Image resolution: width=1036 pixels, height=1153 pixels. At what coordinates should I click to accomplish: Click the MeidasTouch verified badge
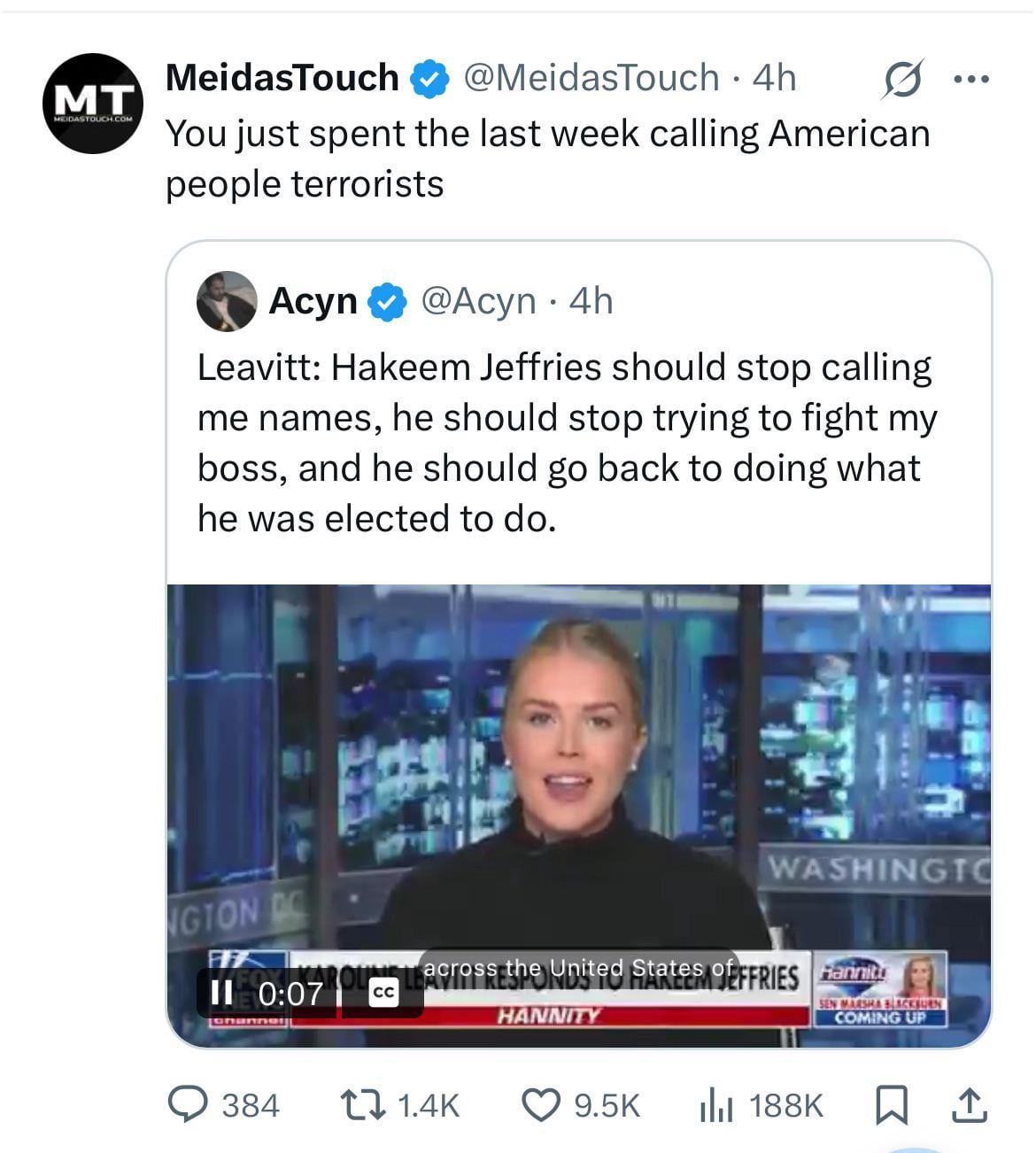click(429, 79)
